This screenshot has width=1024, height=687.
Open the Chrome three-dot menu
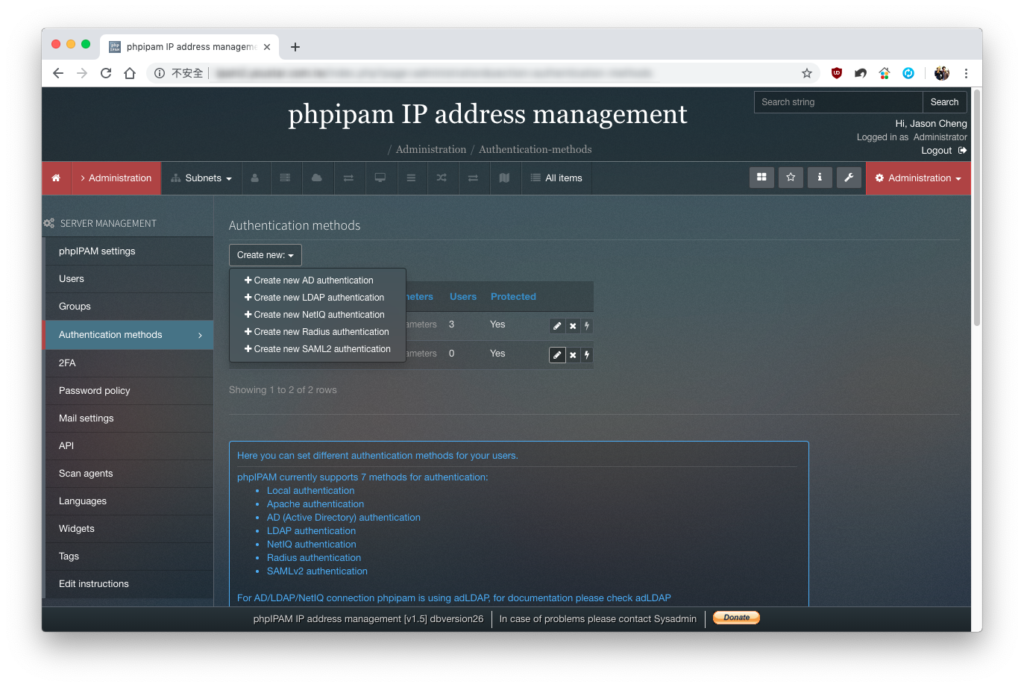[966, 73]
